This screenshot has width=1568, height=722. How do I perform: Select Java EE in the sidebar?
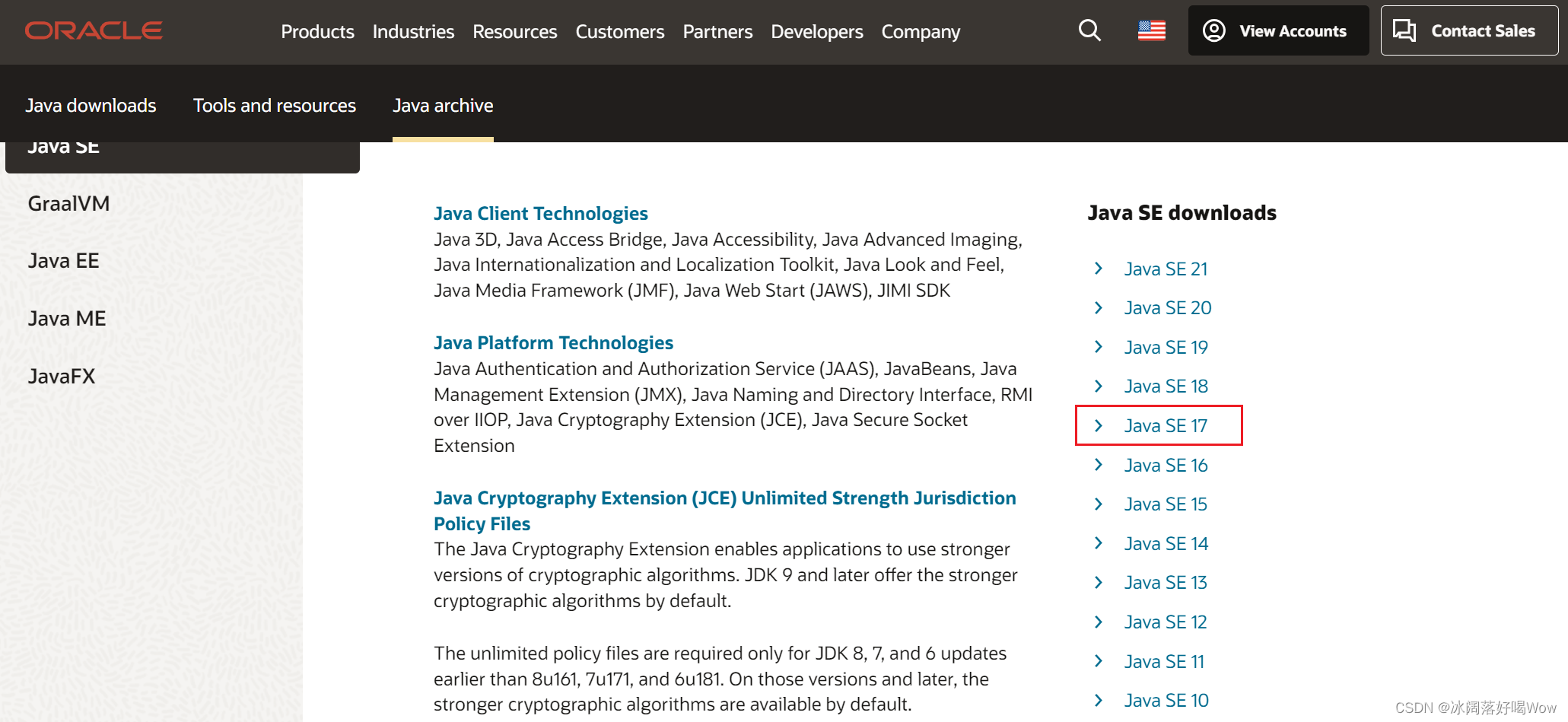point(63,261)
